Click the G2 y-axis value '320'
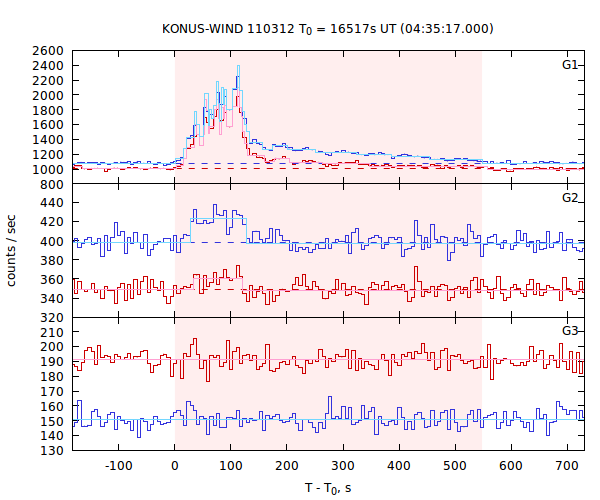The height and width of the screenshot is (500, 600). 52,318
